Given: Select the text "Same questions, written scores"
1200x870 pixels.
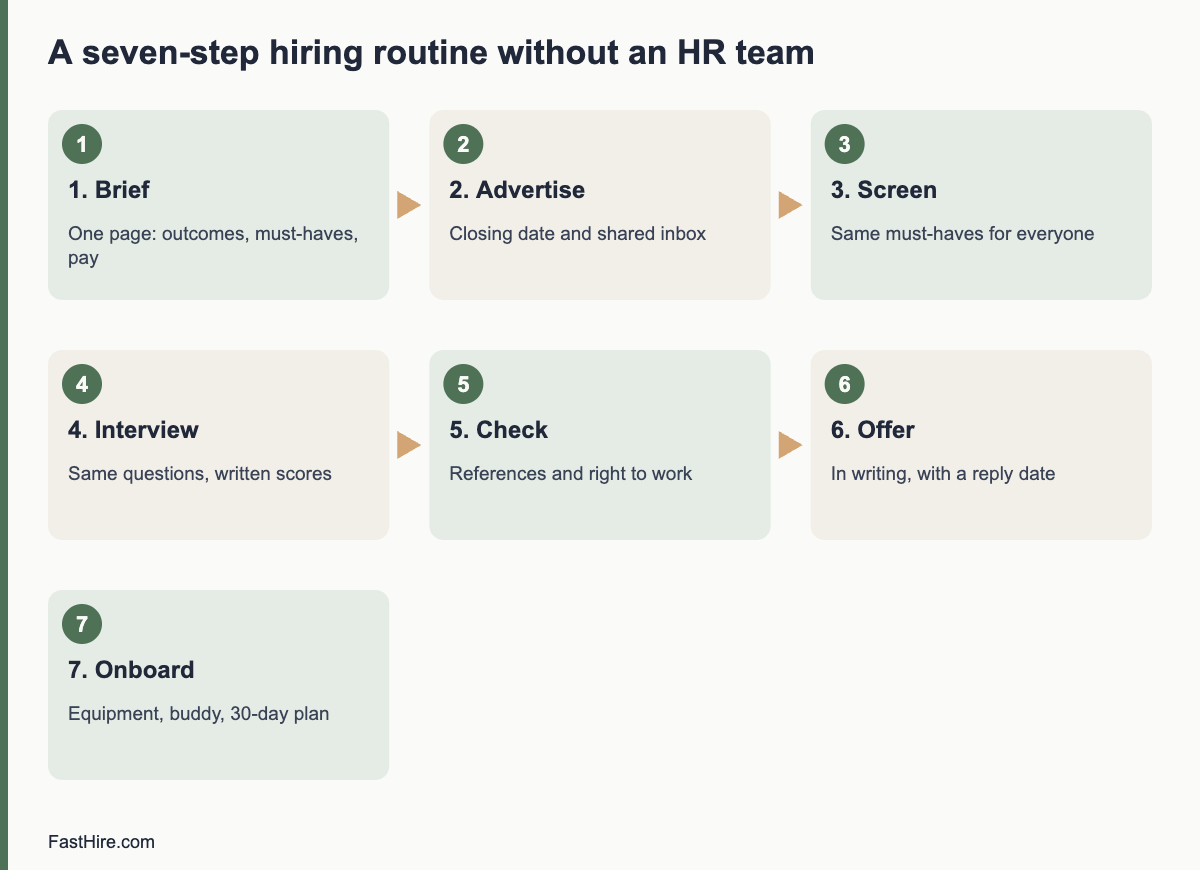Looking at the screenshot, I should 200,474.
